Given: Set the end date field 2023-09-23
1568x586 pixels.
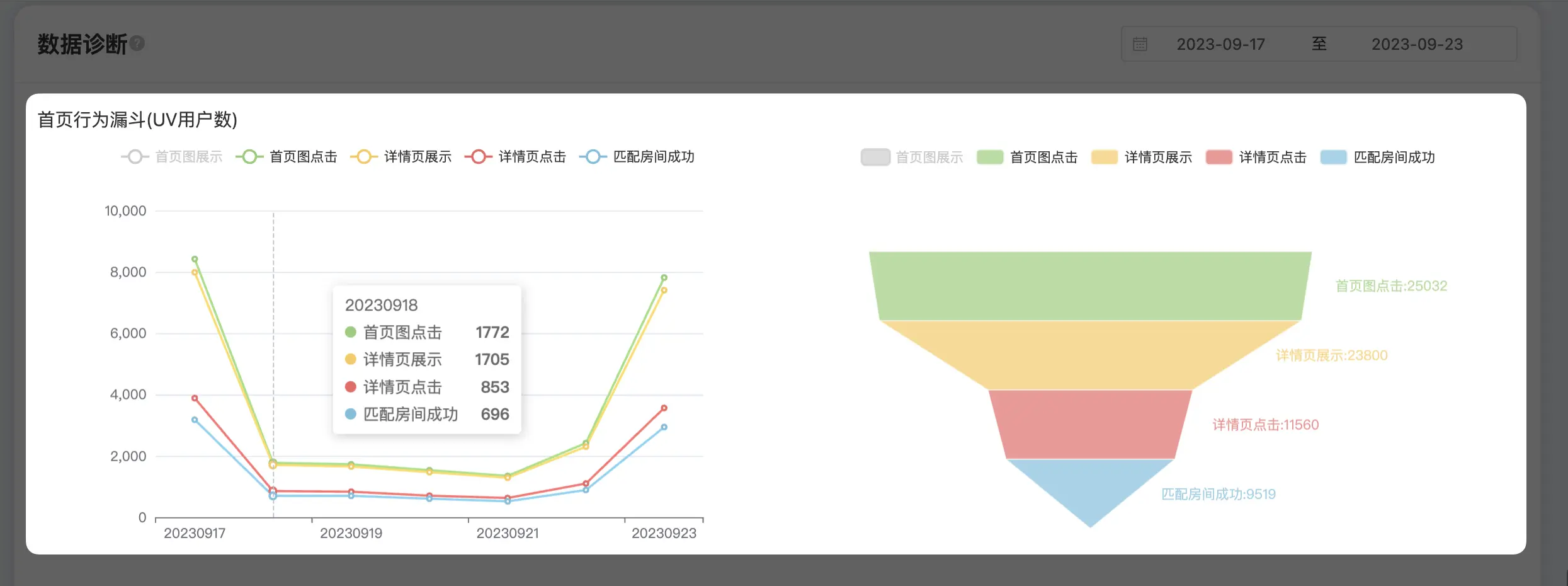Looking at the screenshot, I should click(1417, 44).
